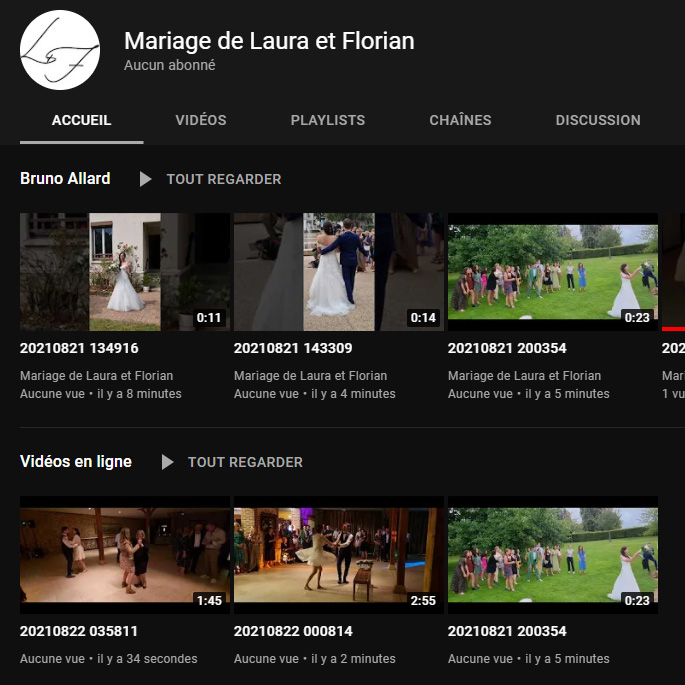Open video title 20210822 000814
Screen dimensions: 685x685
click(x=293, y=632)
